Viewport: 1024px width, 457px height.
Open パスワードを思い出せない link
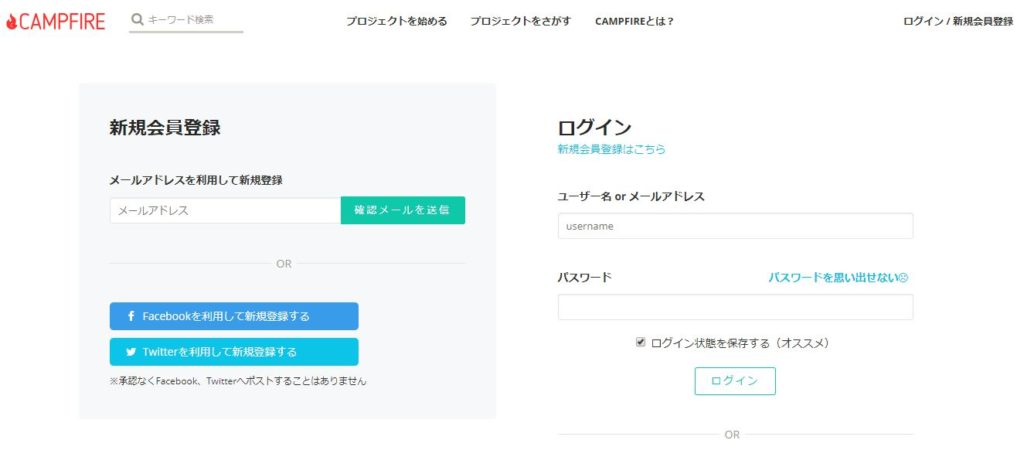pos(839,277)
